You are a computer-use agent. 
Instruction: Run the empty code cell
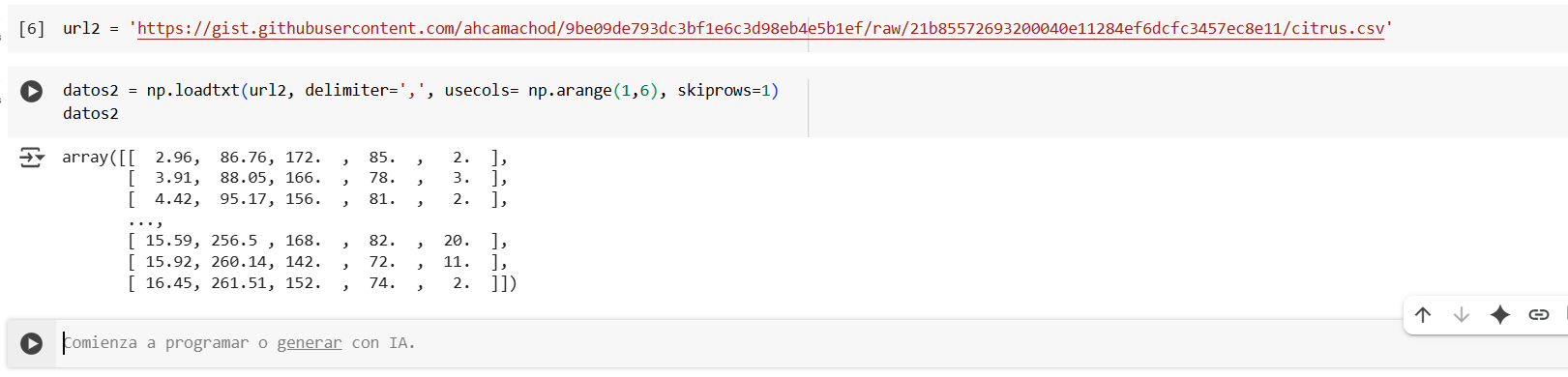click(x=32, y=343)
